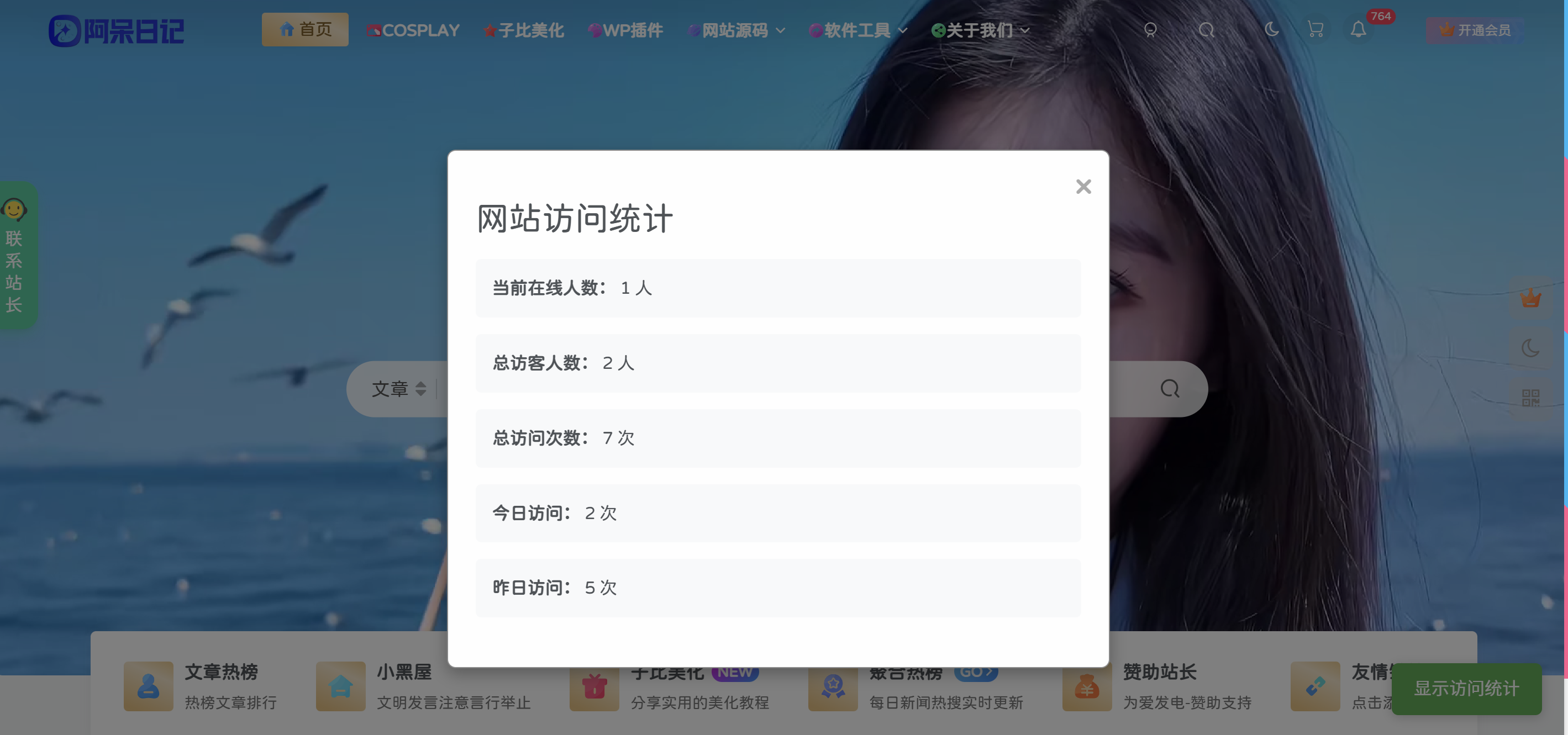Click the 显示访问统计 button at bottom right
This screenshot has width=1568, height=735.
click(x=1467, y=689)
